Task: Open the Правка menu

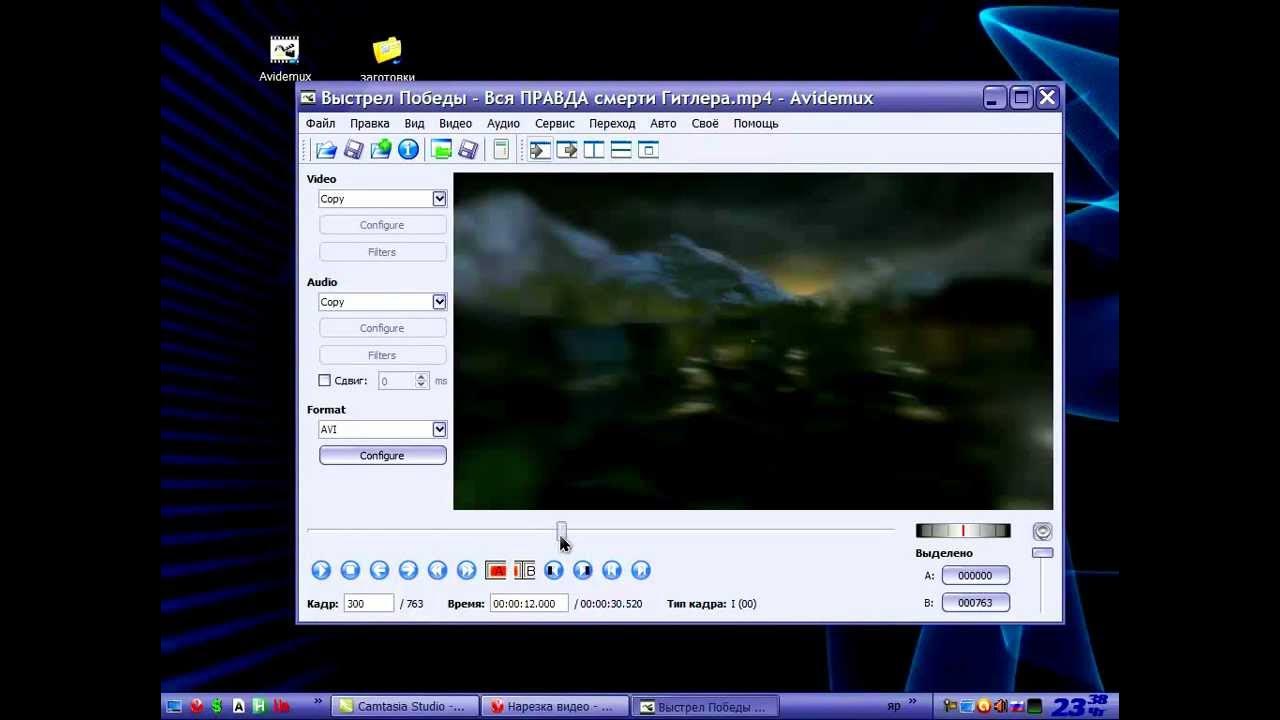Action: pyautogui.click(x=370, y=123)
